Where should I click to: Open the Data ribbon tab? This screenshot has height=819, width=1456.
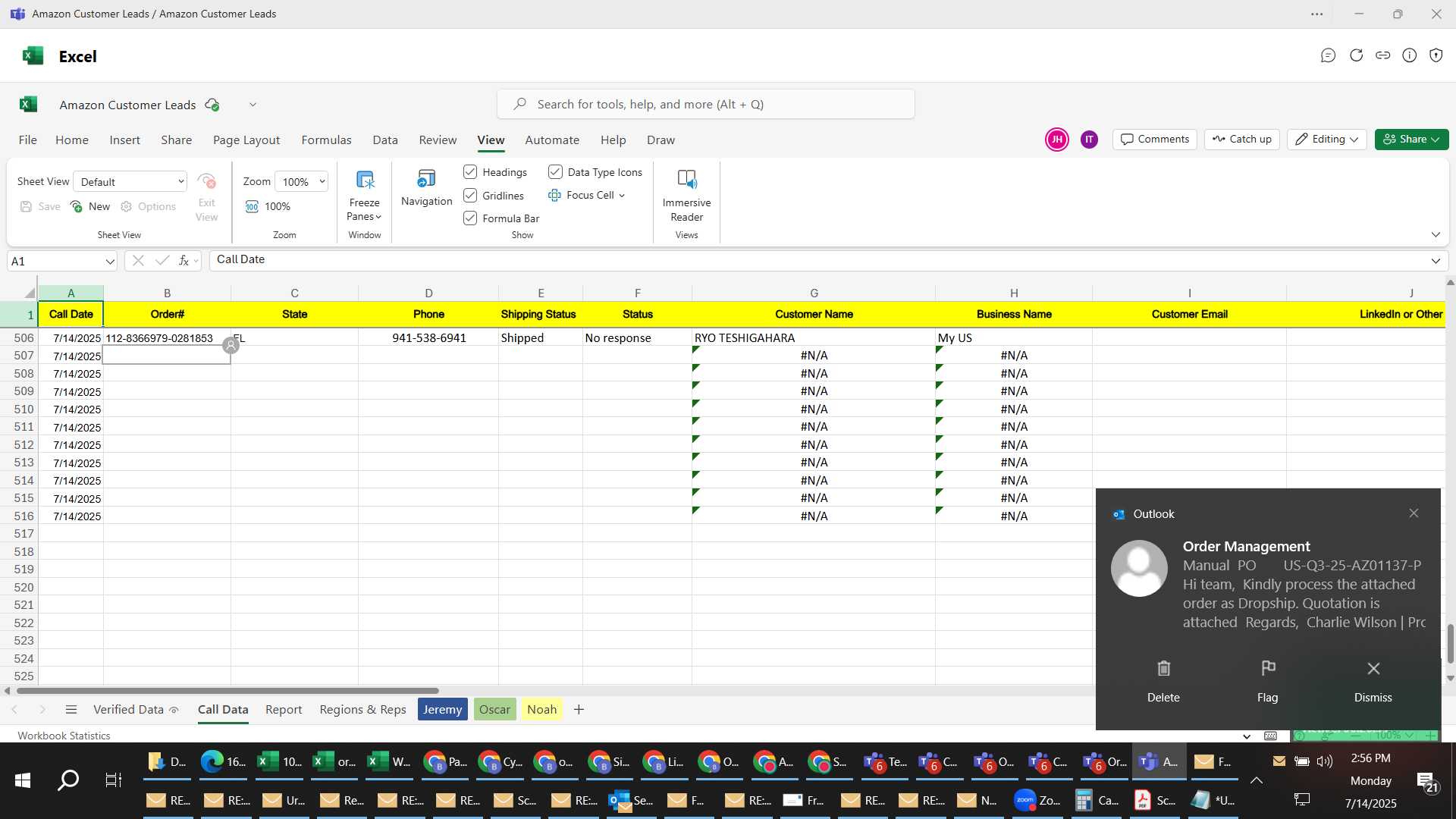(x=385, y=140)
